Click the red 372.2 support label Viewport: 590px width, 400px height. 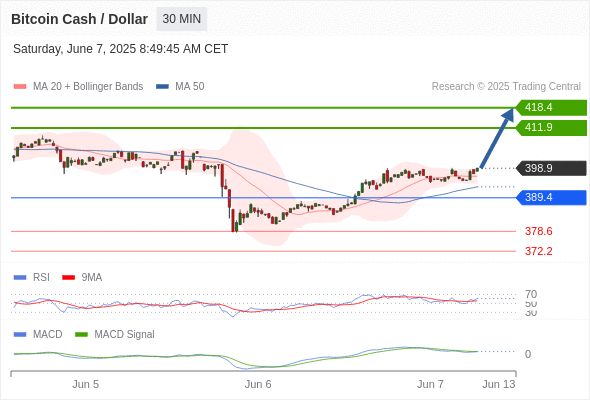click(538, 251)
